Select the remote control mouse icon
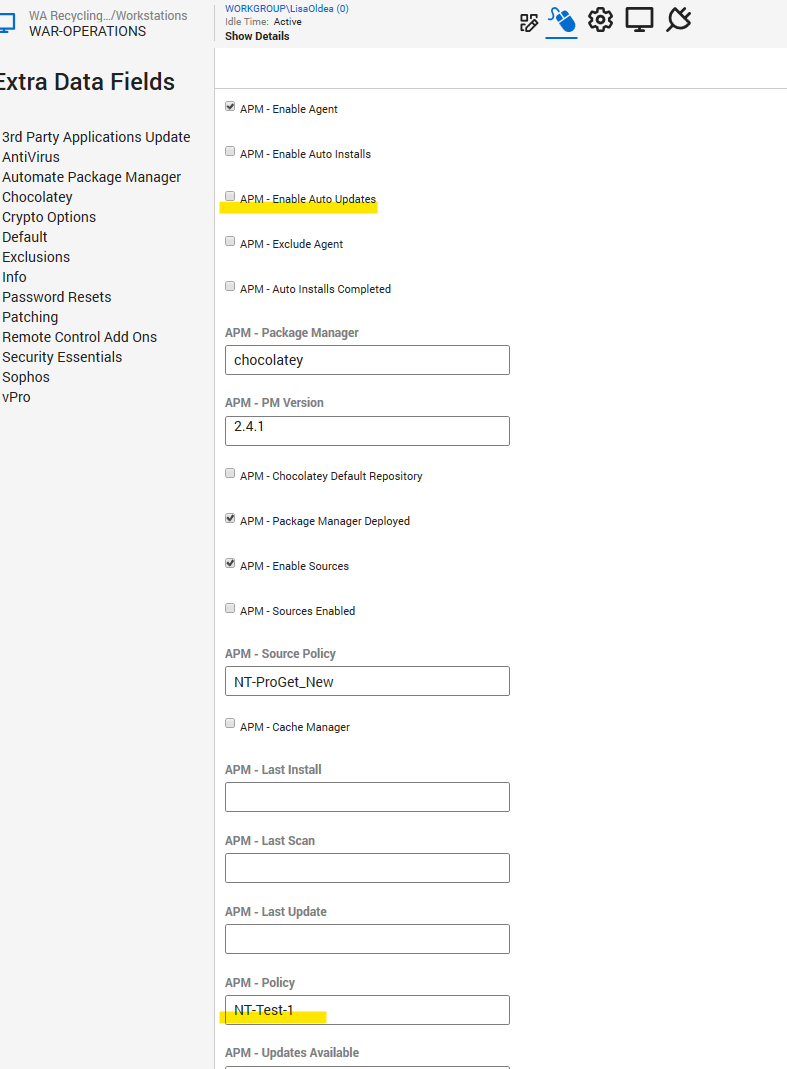The width and height of the screenshot is (787, 1069). pyautogui.click(x=561, y=20)
